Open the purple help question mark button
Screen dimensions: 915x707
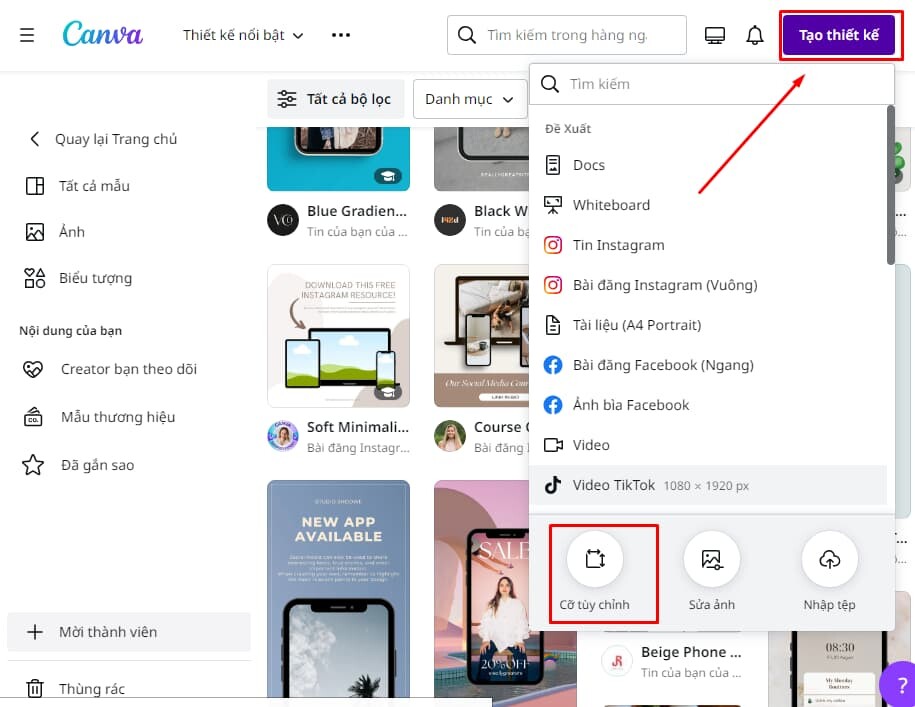point(900,684)
